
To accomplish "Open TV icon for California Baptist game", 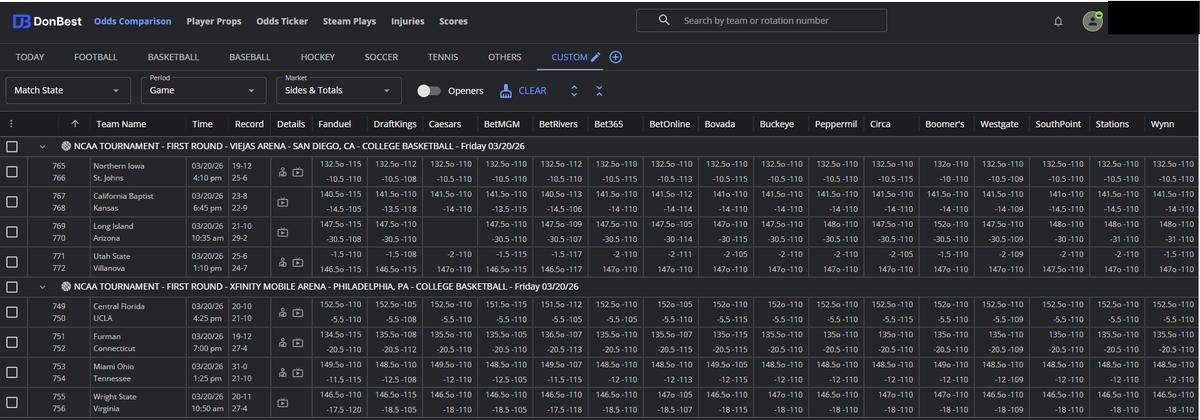I will tap(283, 202).
